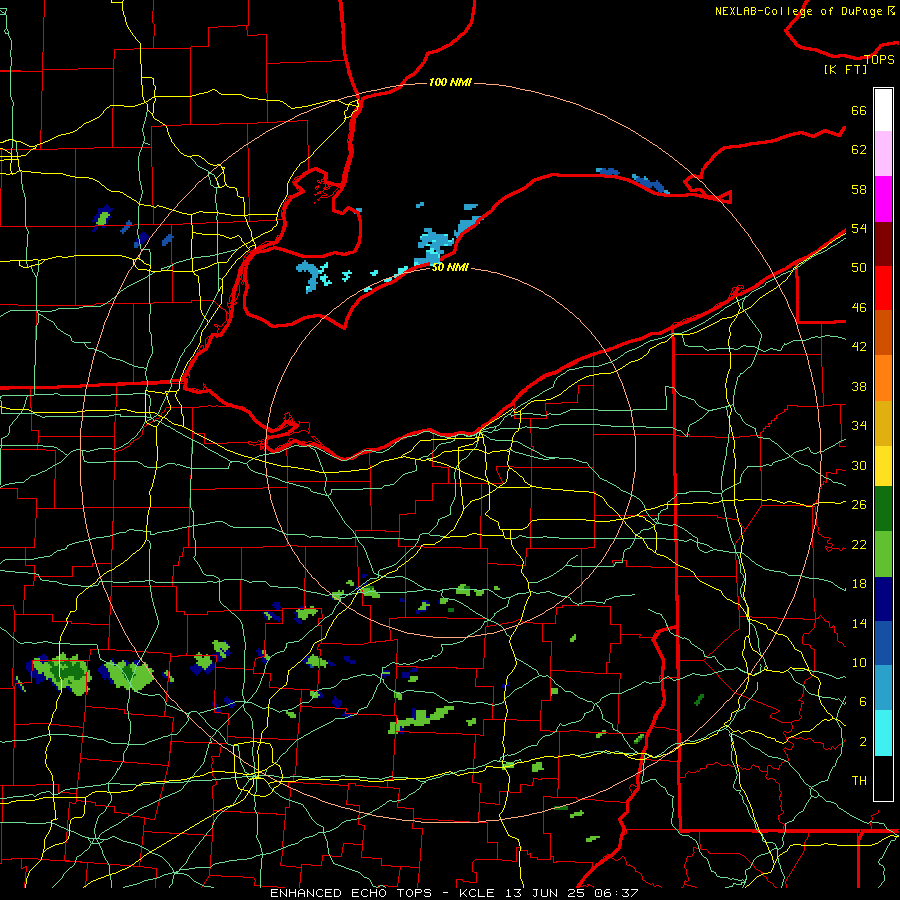Select legend value 42

click(859, 346)
